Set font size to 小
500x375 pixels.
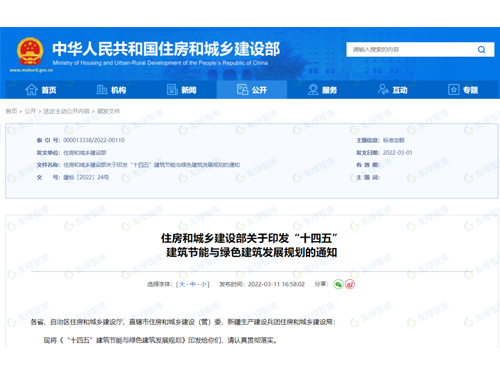[x=203, y=284]
